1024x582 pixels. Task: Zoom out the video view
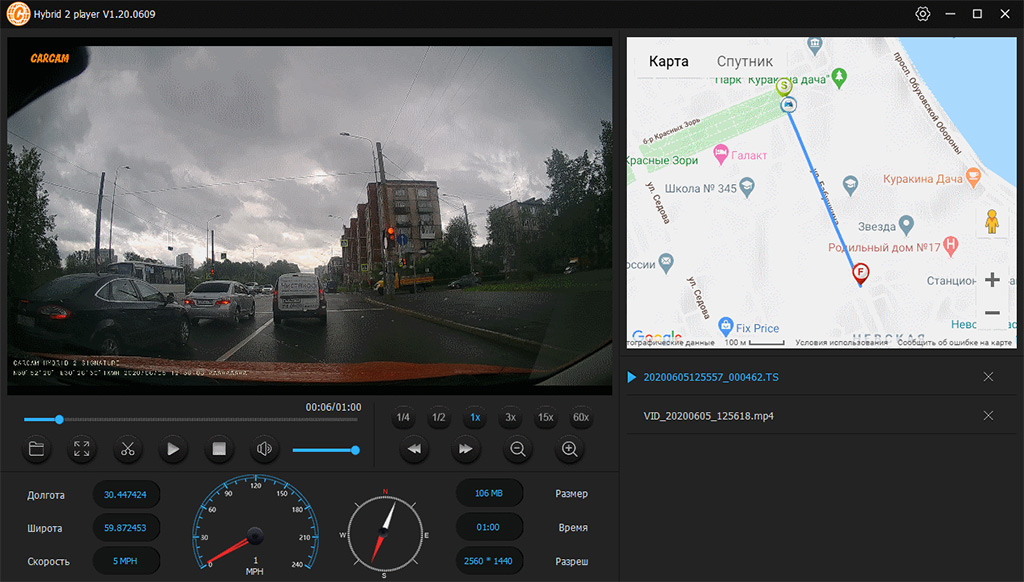click(x=517, y=449)
